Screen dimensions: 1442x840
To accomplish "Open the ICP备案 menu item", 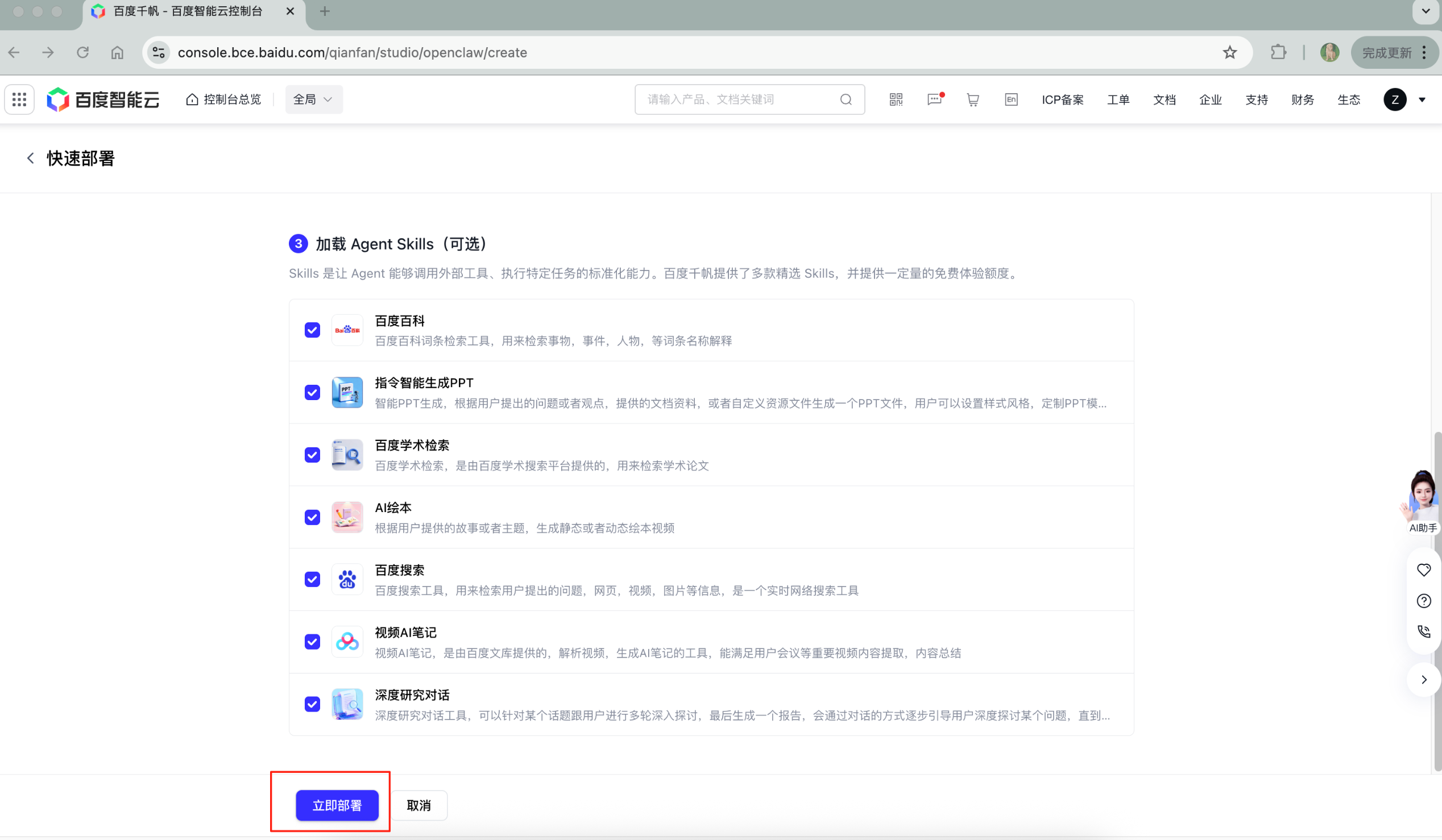I will pyautogui.click(x=1062, y=99).
